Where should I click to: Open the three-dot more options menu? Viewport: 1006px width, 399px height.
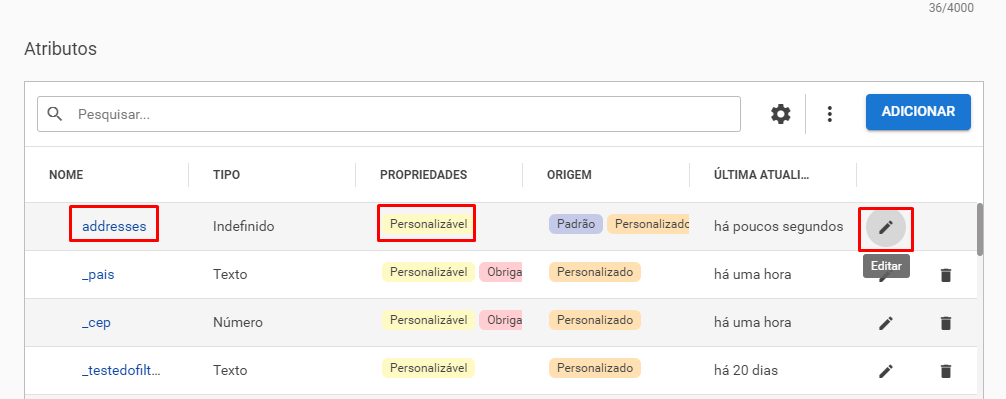click(830, 114)
